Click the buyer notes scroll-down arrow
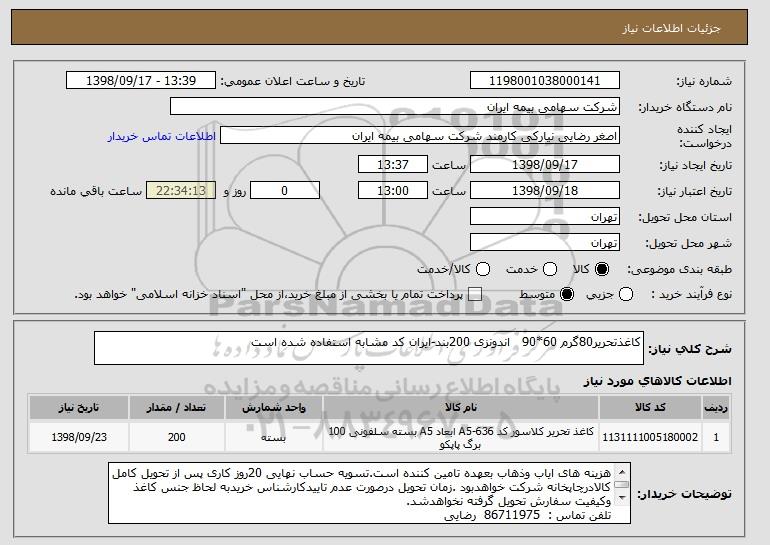 [622, 498]
